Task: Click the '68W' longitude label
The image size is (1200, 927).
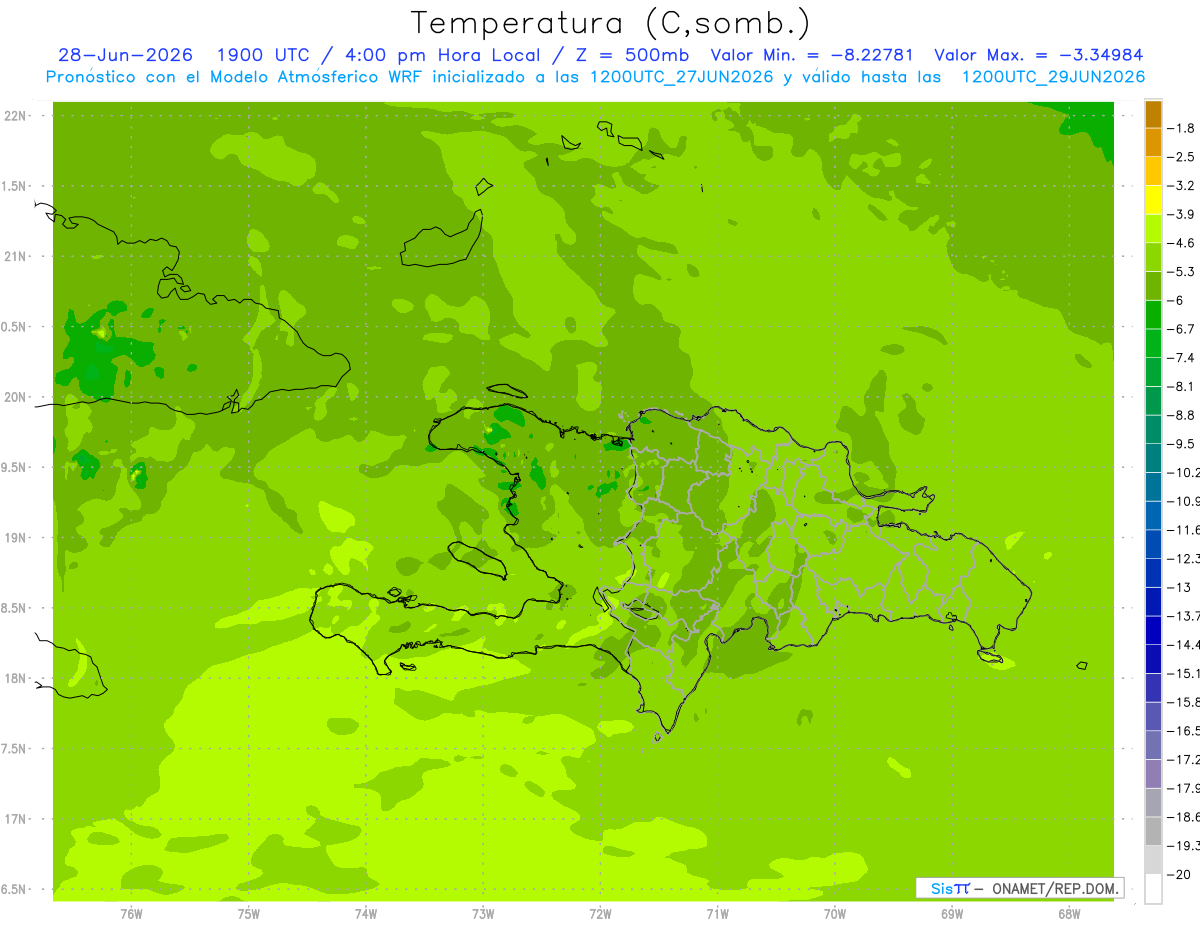Action: tap(1069, 914)
